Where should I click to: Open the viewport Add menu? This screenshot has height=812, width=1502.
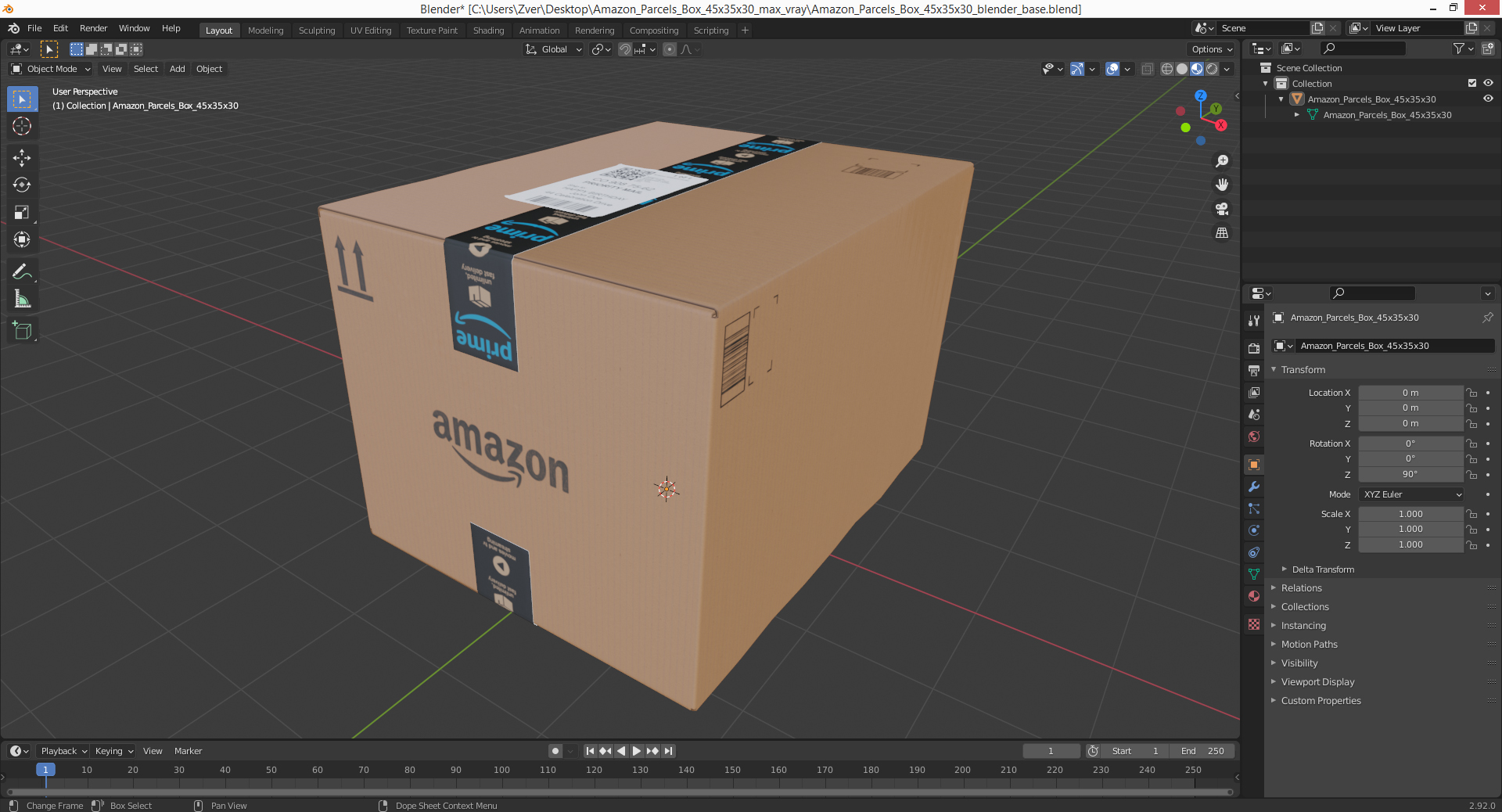pos(178,69)
